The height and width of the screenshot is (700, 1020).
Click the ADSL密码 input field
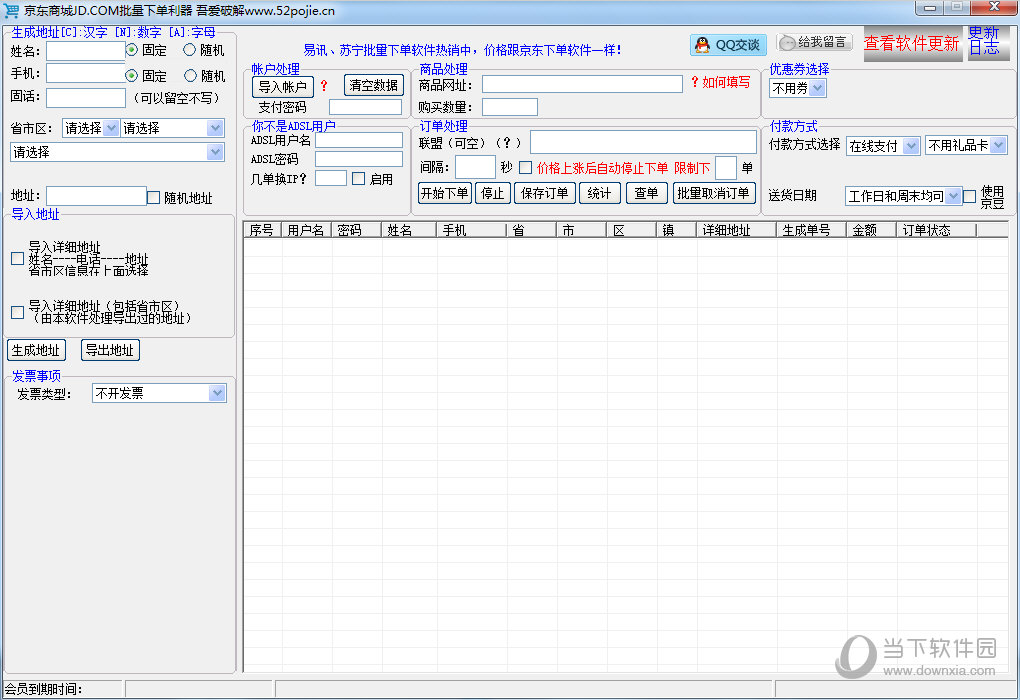[359, 159]
